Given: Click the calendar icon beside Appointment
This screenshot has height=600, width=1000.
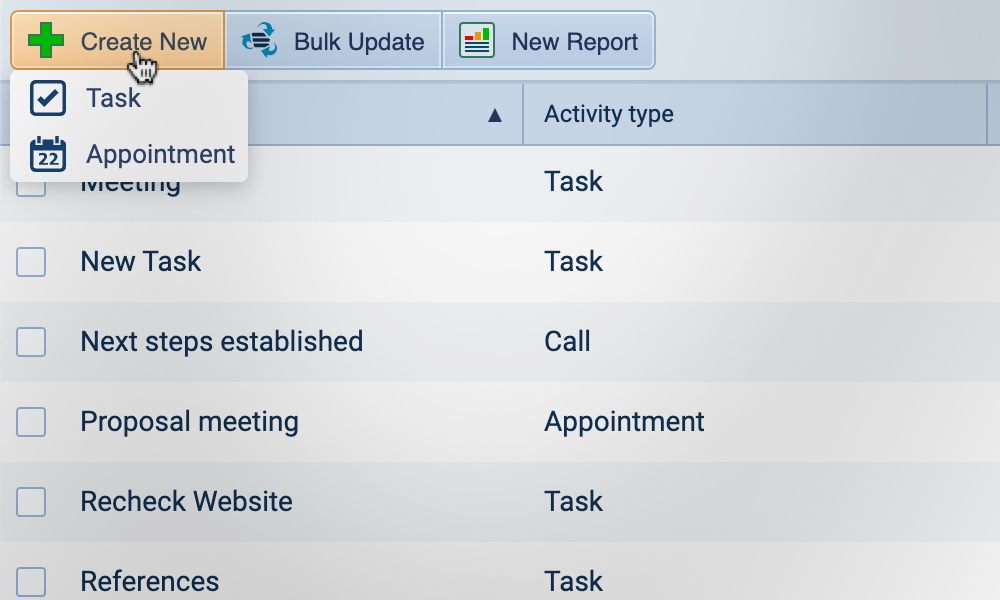Looking at the screenshot, I should pos(48,154).
